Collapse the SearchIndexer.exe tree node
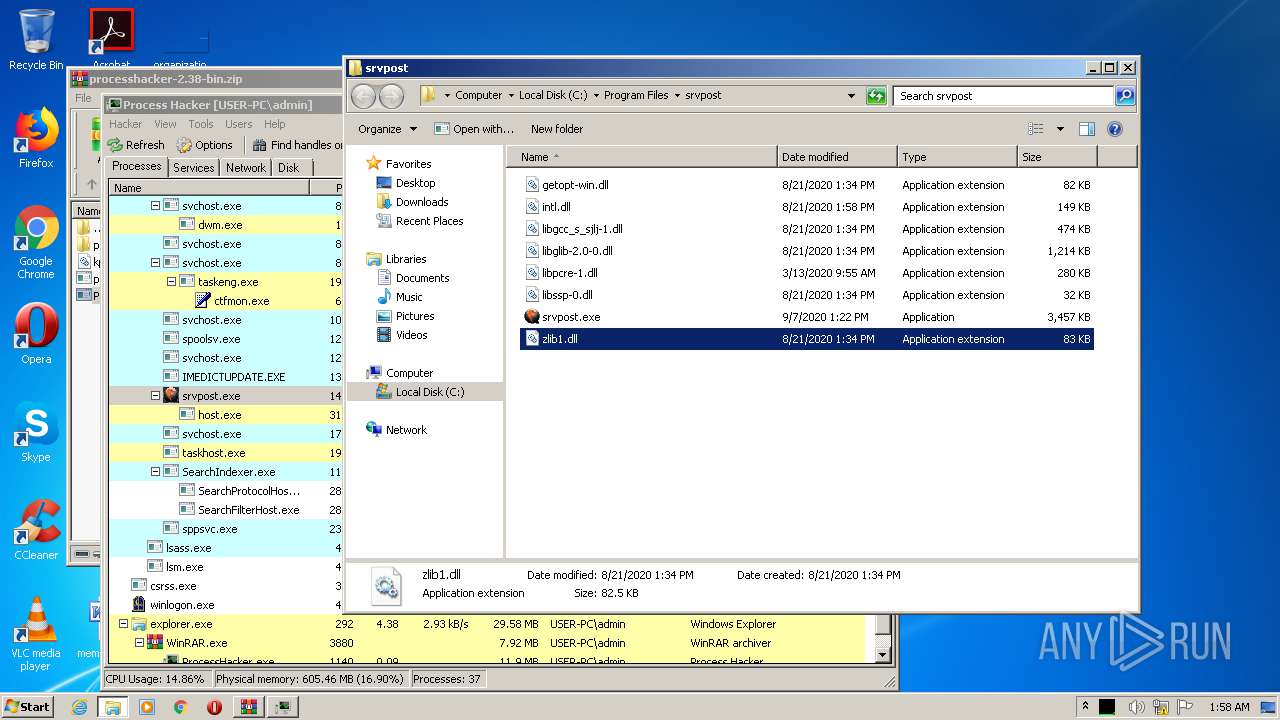Viewport: 1280px width, 720px height. tap(155, 472)
